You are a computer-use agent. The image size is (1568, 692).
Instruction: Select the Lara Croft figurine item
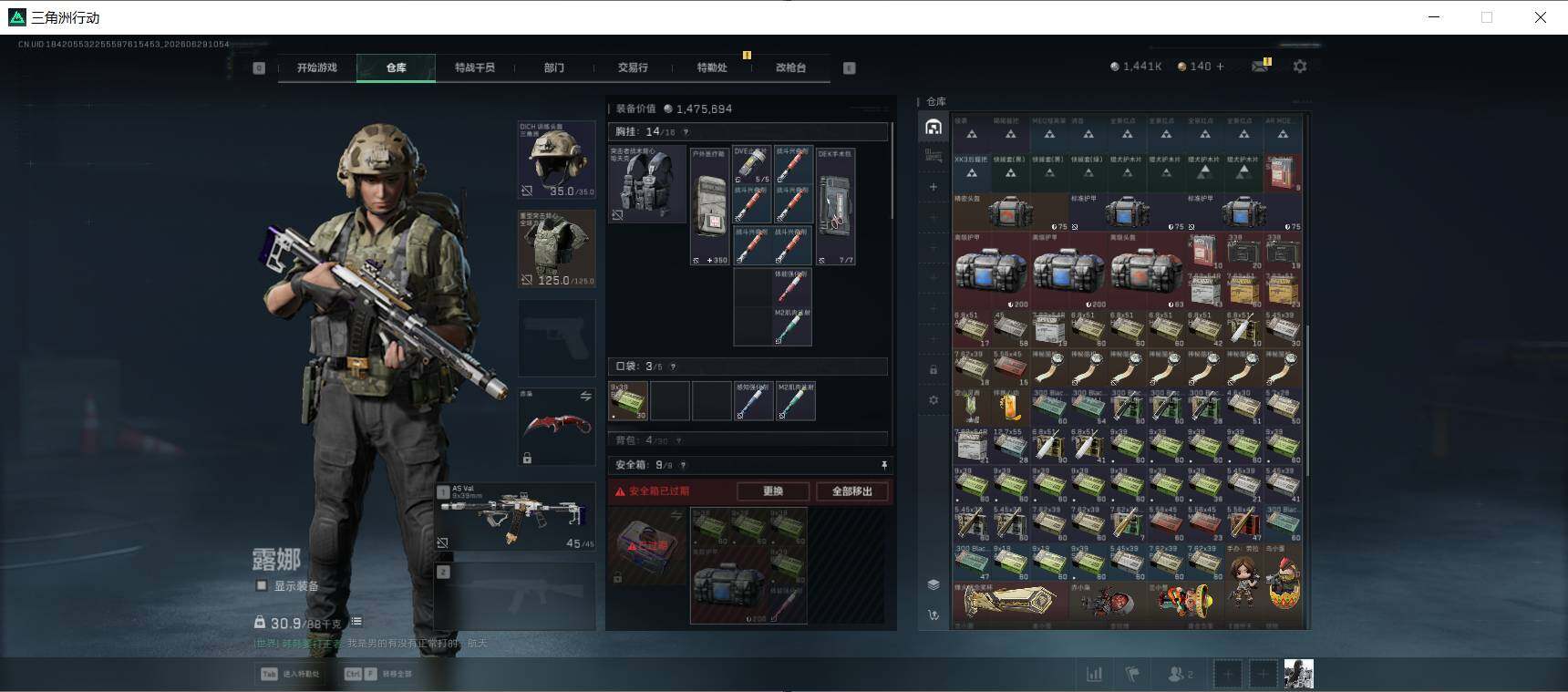coord(1244,584)
